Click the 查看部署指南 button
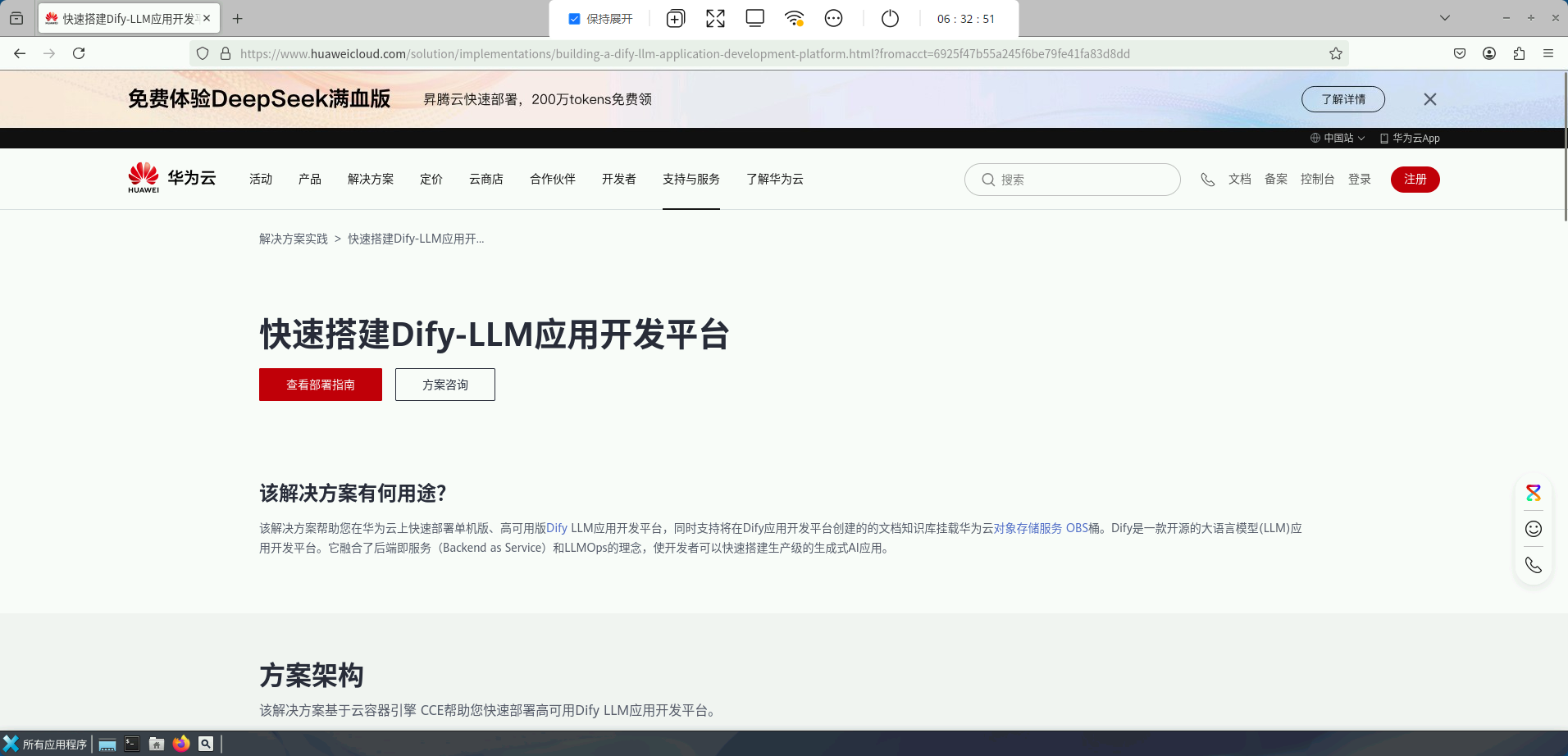This screenshot has height=756, width=1568. coord(321,385)
